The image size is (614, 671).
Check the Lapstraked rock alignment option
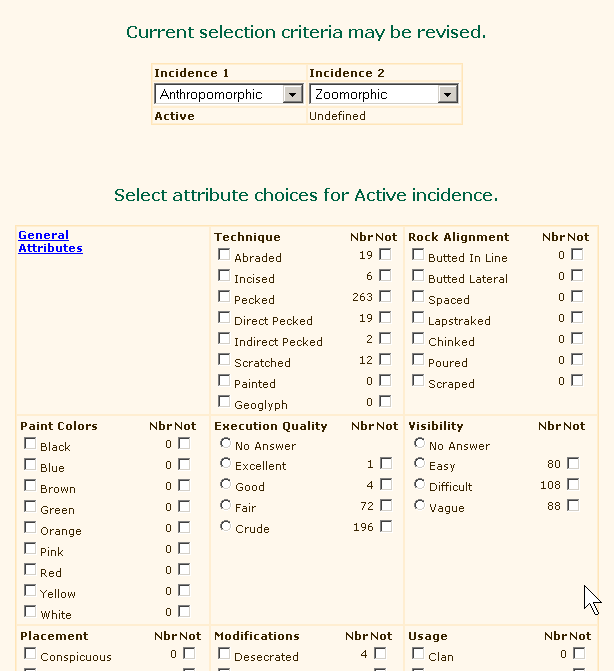tap(418, 318)
